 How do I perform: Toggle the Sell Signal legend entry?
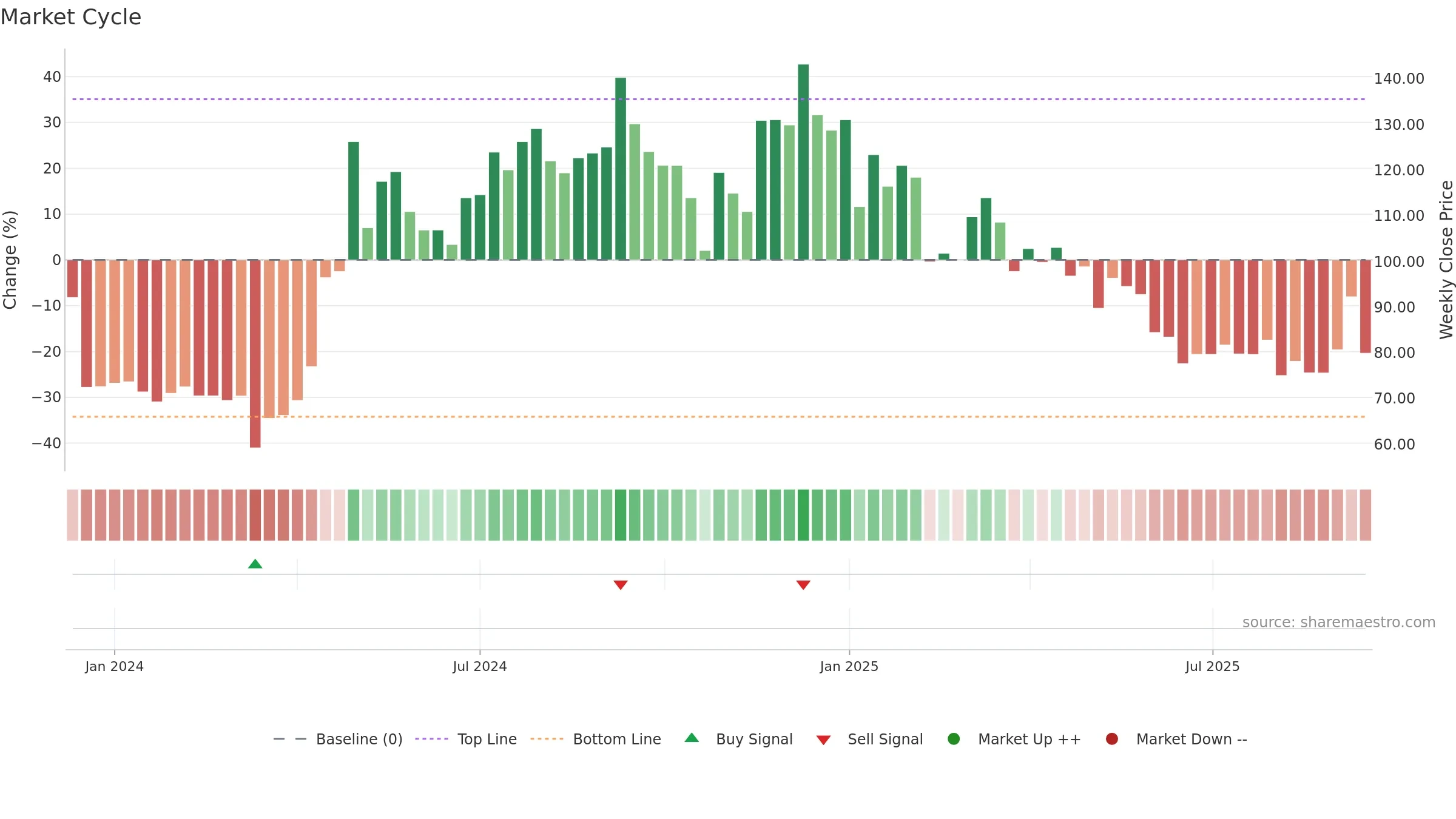point(869,739)
